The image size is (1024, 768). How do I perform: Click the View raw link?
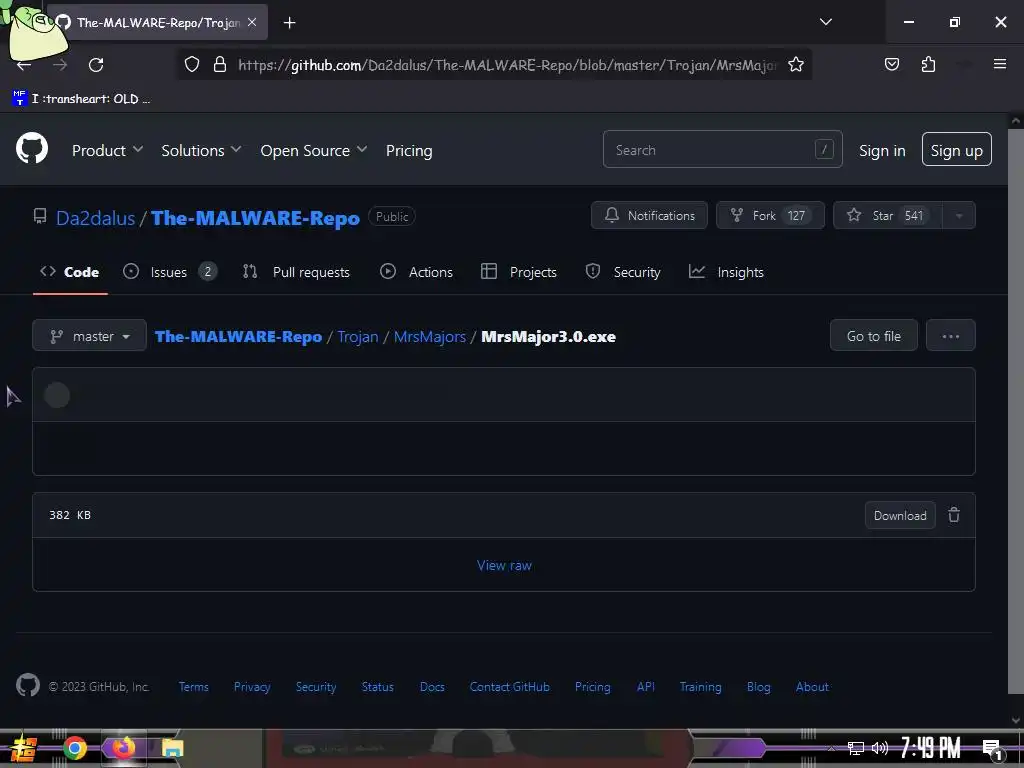pos(504,565)
